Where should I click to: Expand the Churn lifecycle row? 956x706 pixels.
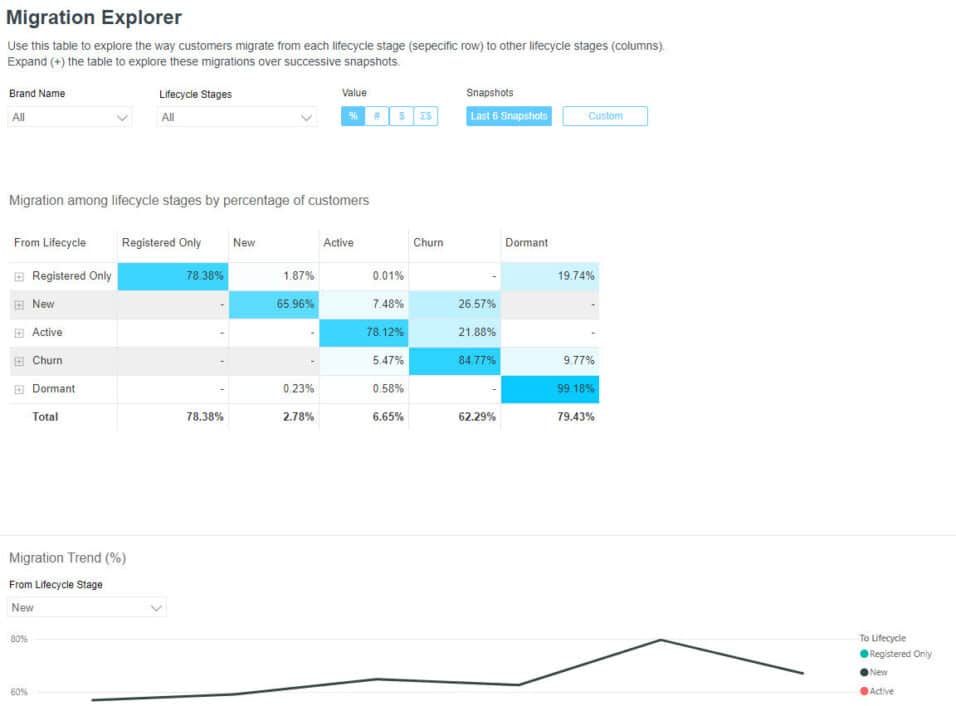18,360
